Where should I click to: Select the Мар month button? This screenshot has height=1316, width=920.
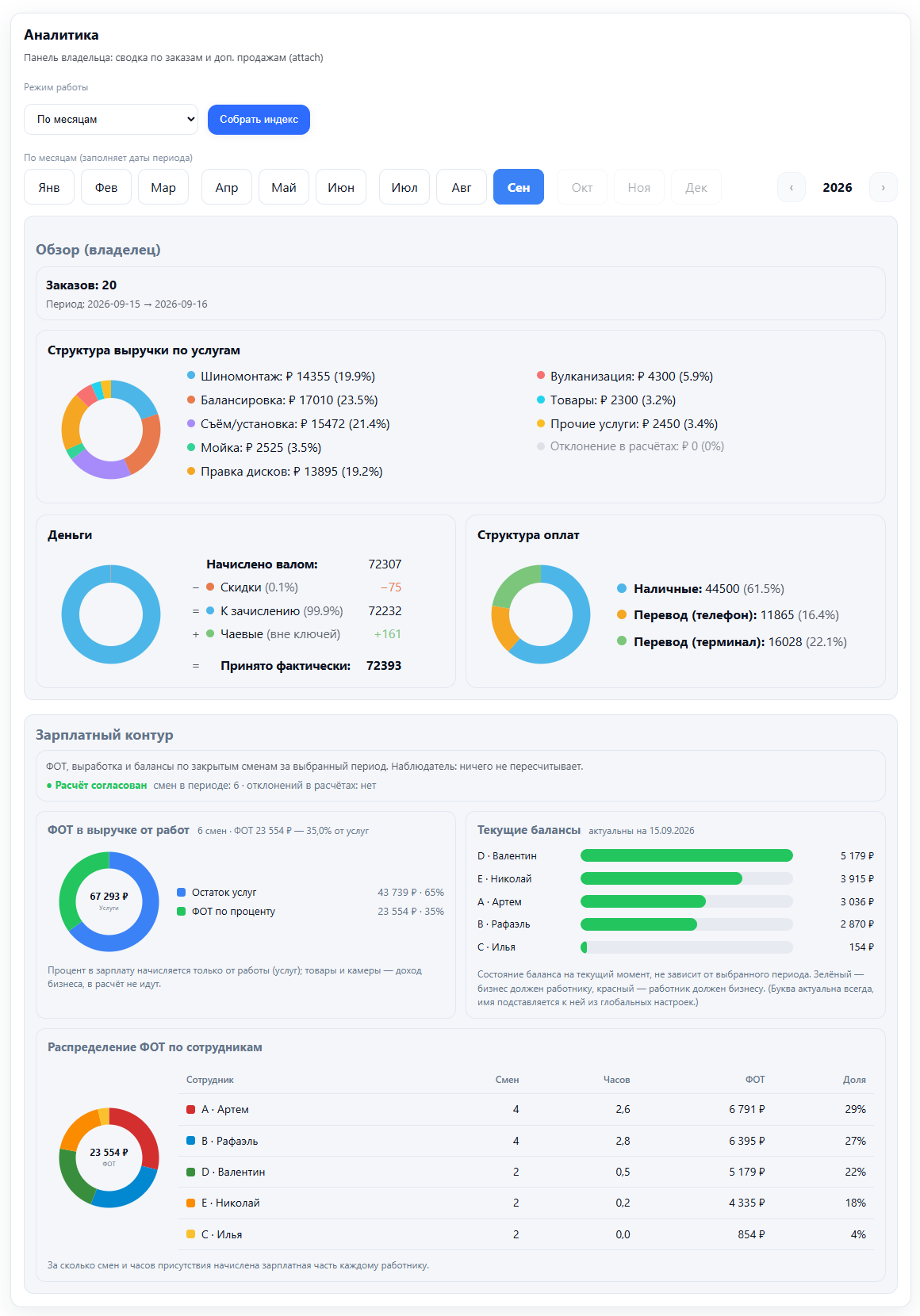[x=163, y=187]
